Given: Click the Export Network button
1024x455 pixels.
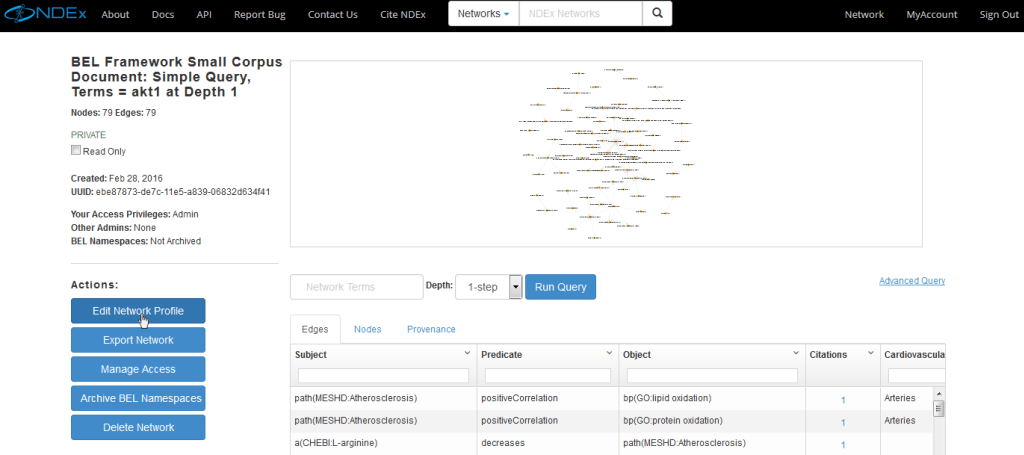Looking at the screenshot, I should click(x=138, y=340).
